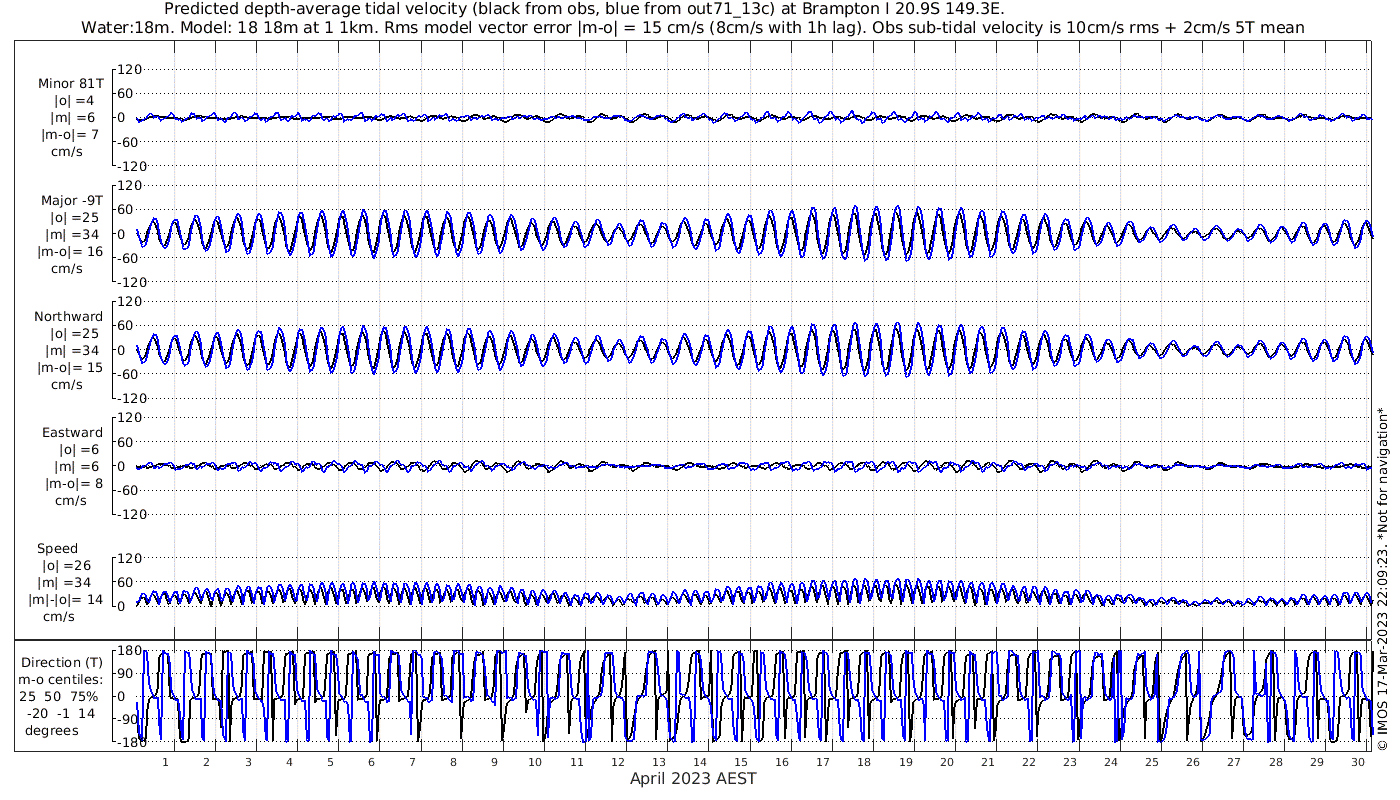Image resolution: width=1400 pixels, height=800 pixels.
Task: Click the x-axis title 'April 2023 AEST'
Action: pyautogui.click(x=693, y=778)
